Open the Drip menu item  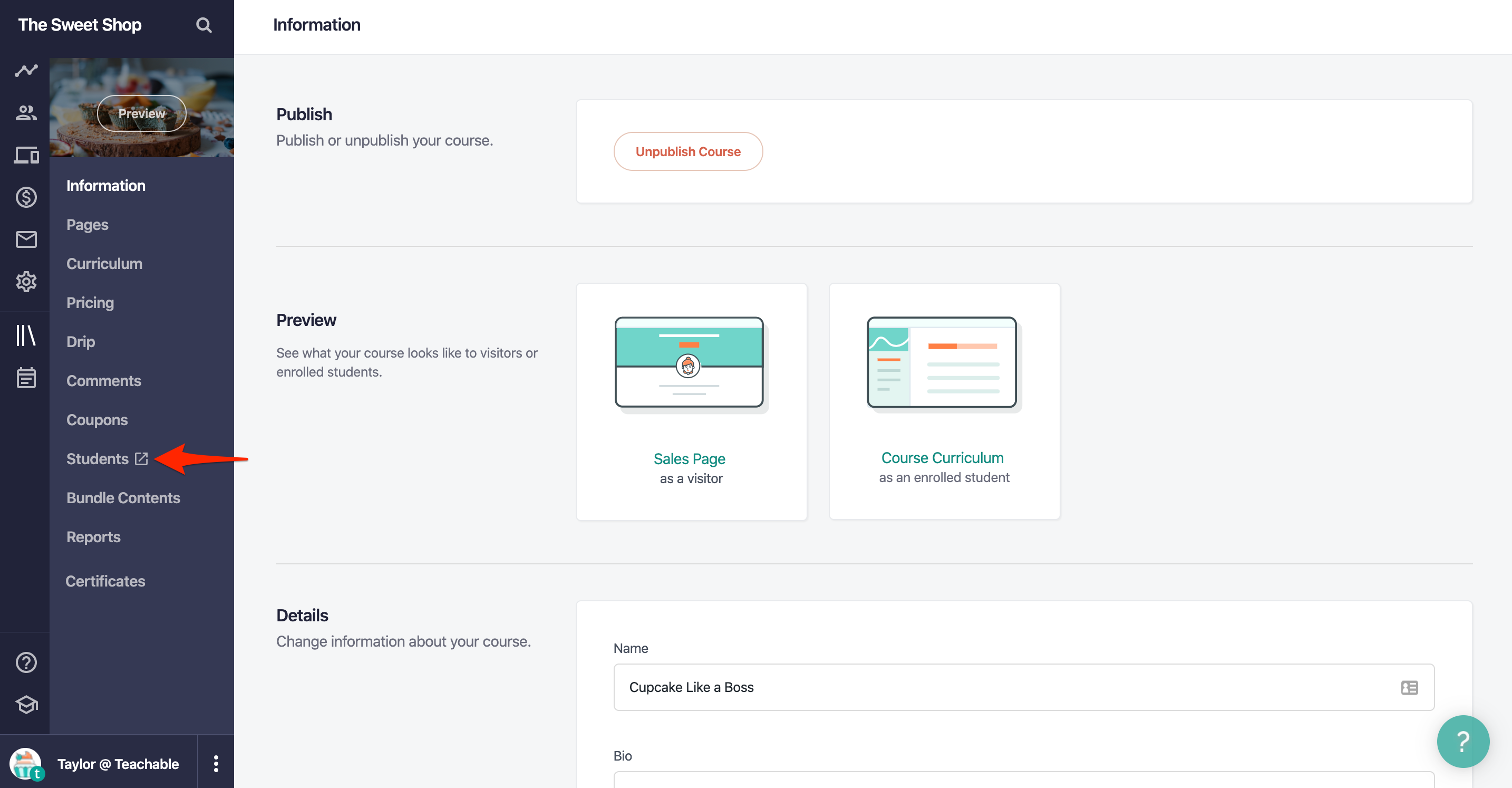click(81, 342)
